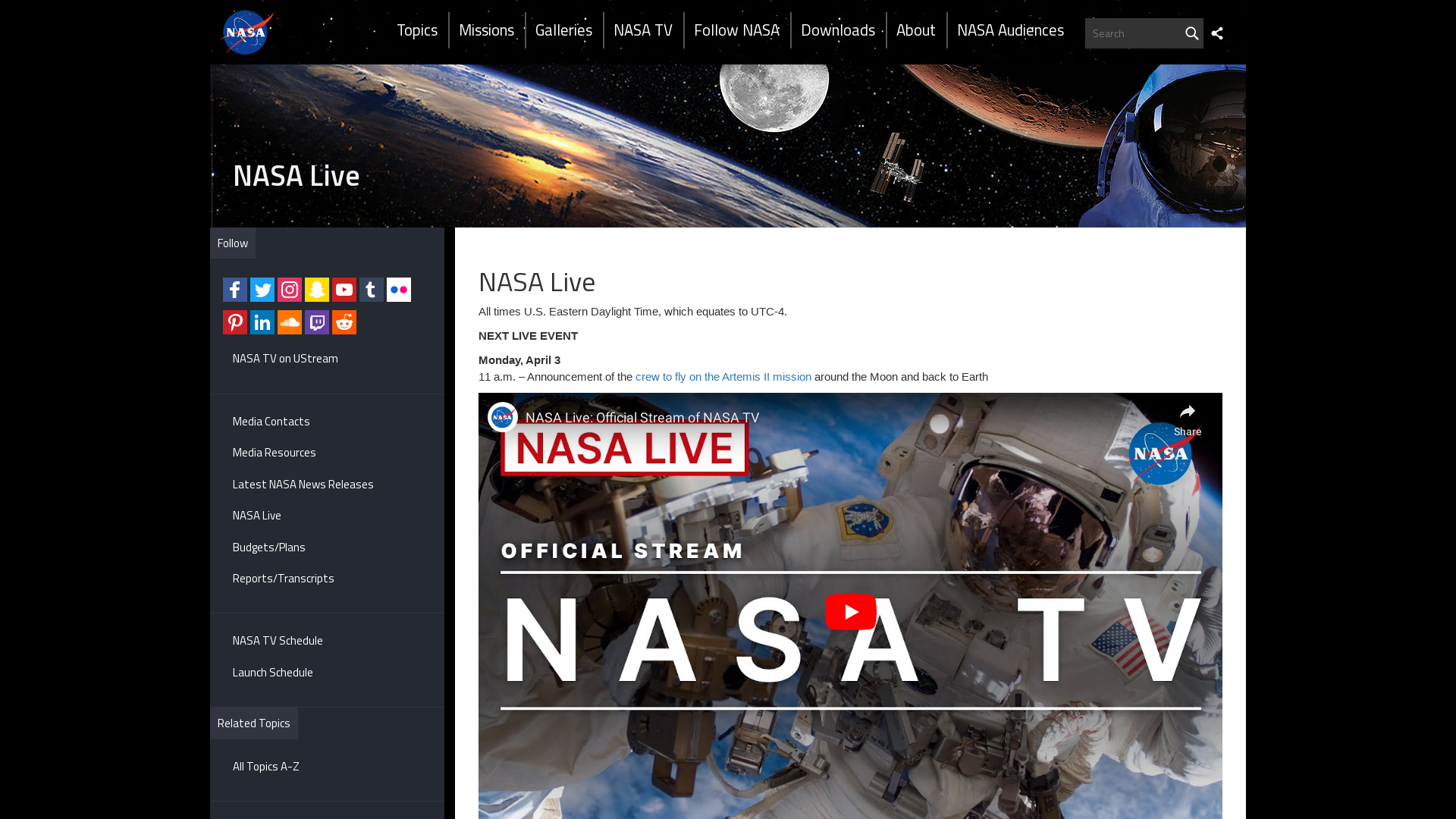
Task: Open crew to fly on Artemis II link
Action: click(723, 377)
